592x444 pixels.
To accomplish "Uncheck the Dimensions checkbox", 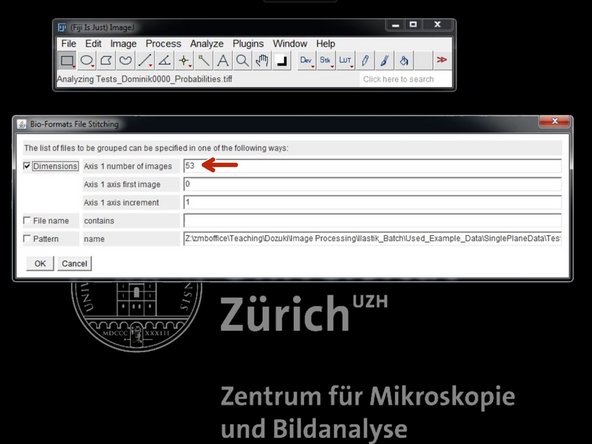I will click(27, 166).
